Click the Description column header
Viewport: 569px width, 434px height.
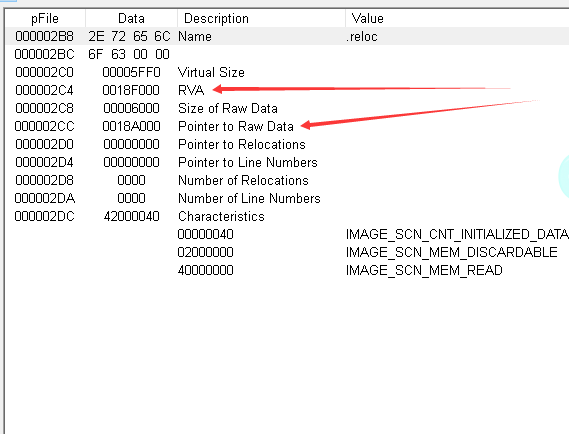(x=261, y=18)
